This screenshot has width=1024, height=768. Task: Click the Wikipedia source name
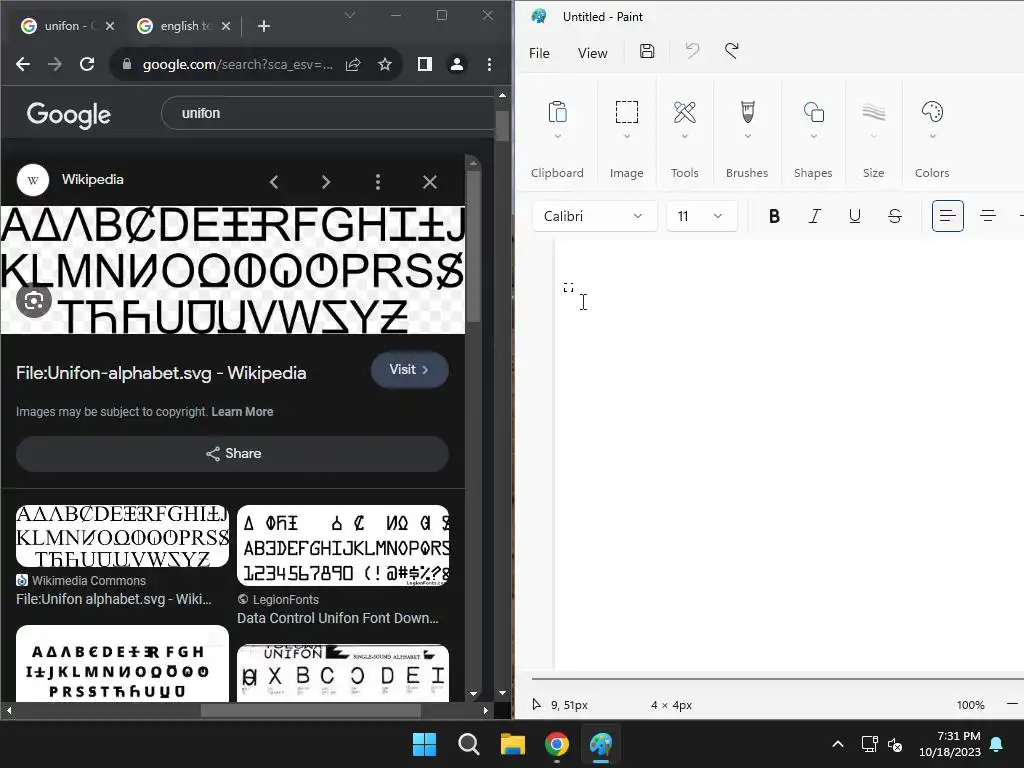[93, 180]
